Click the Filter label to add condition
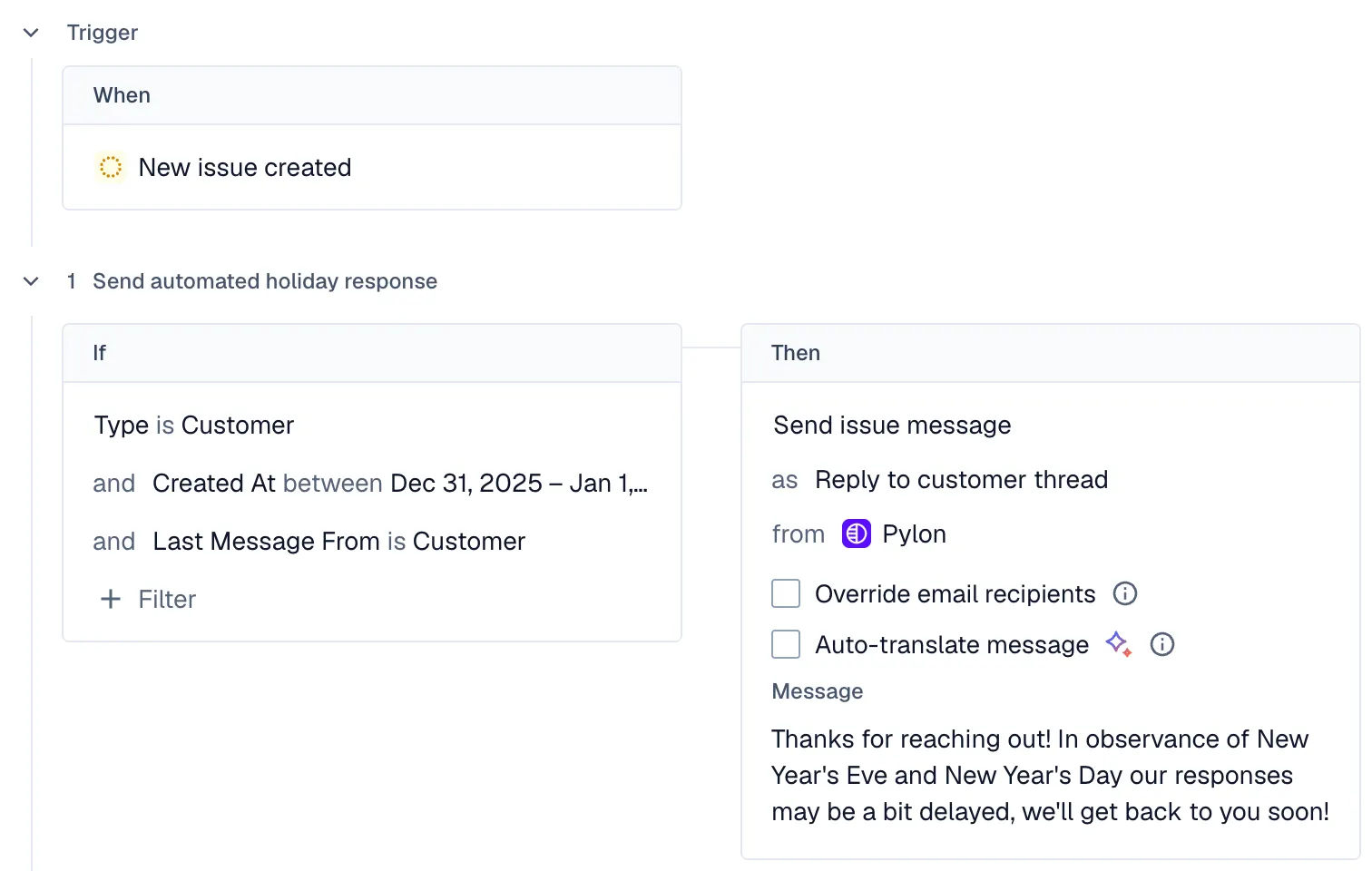This screenshot has height=871, width=1372. click(x=167, y=600)
